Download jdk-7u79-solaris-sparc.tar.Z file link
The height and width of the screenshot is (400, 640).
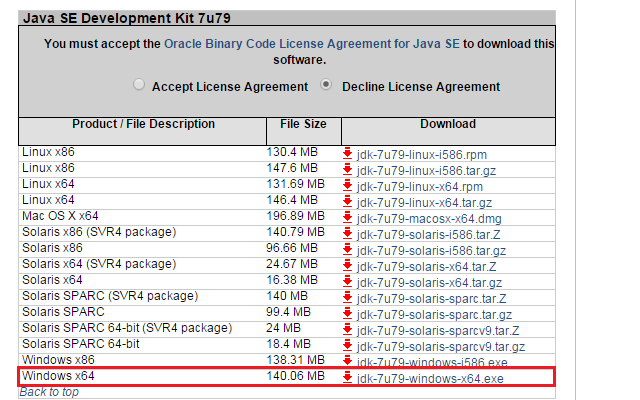click(431, 298)
